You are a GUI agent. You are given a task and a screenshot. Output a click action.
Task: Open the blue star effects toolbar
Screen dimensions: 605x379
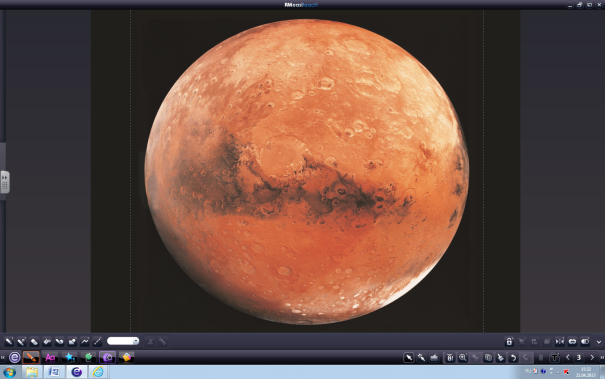69,358
